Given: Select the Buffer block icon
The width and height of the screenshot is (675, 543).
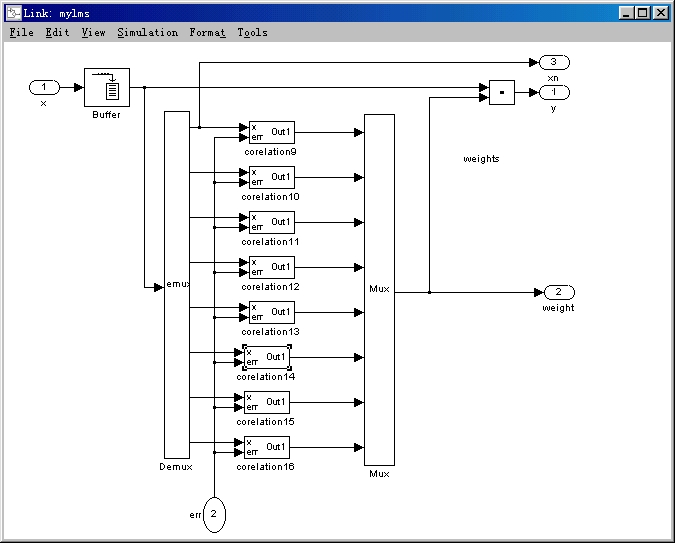Looking at the screenshot, I should (x=106, y=87).
